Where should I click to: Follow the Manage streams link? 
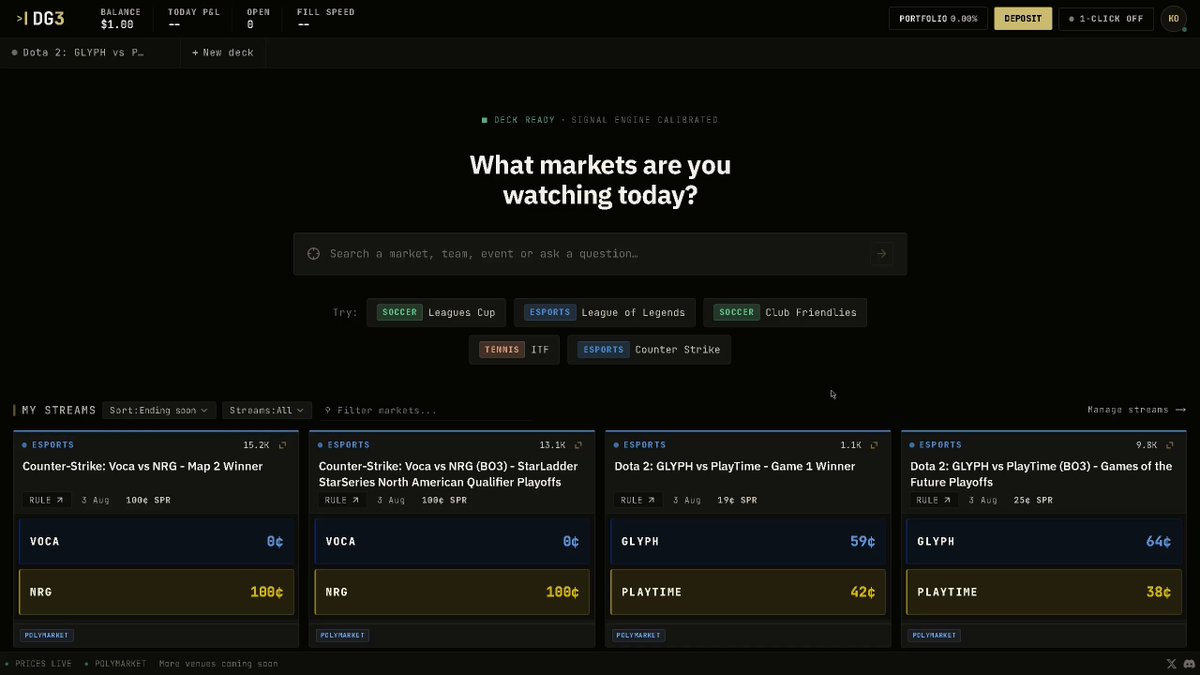coord(1136,410)
